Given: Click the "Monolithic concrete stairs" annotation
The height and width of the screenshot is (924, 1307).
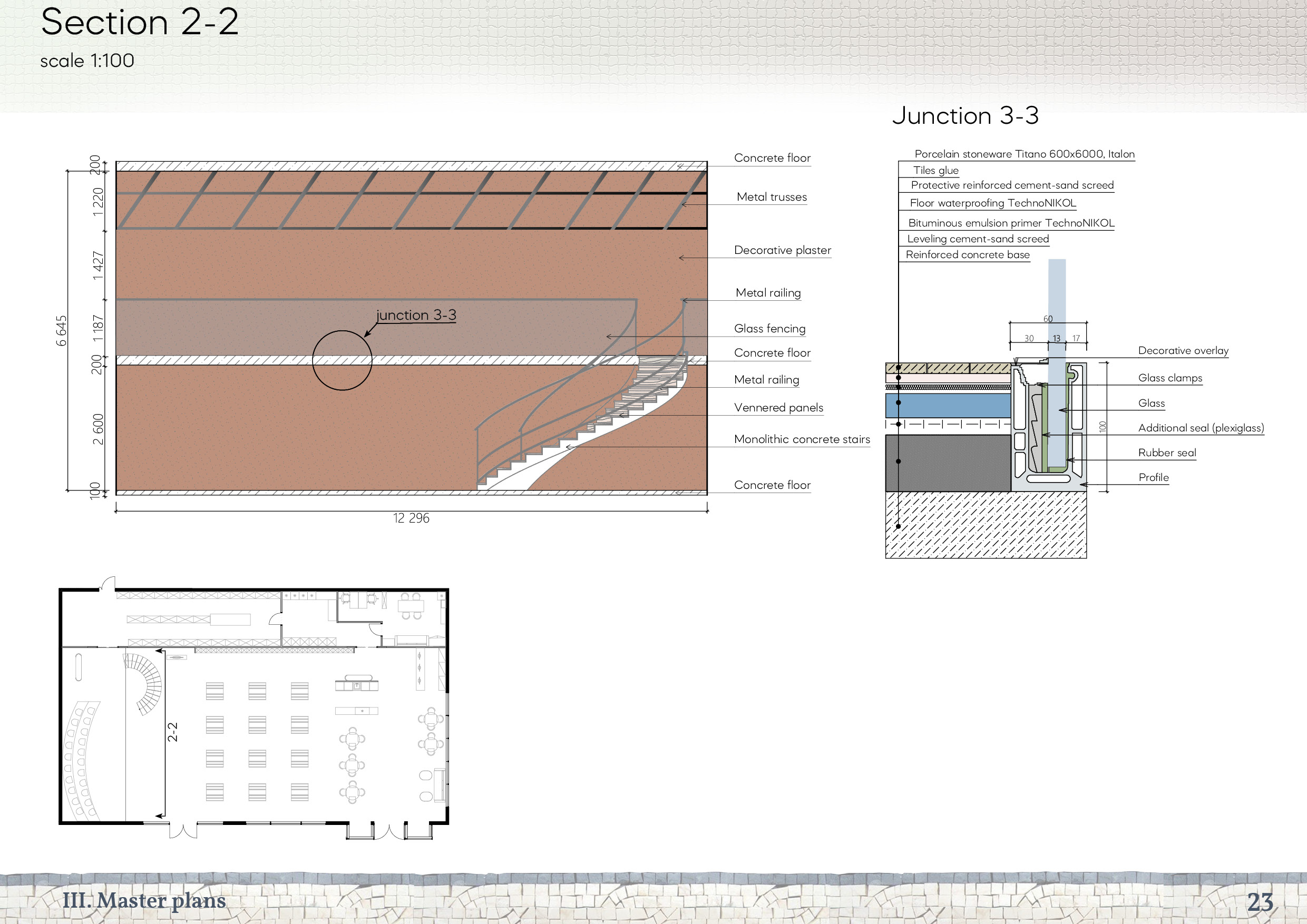Looking at the screenshot, I should [x=802, y=439].
